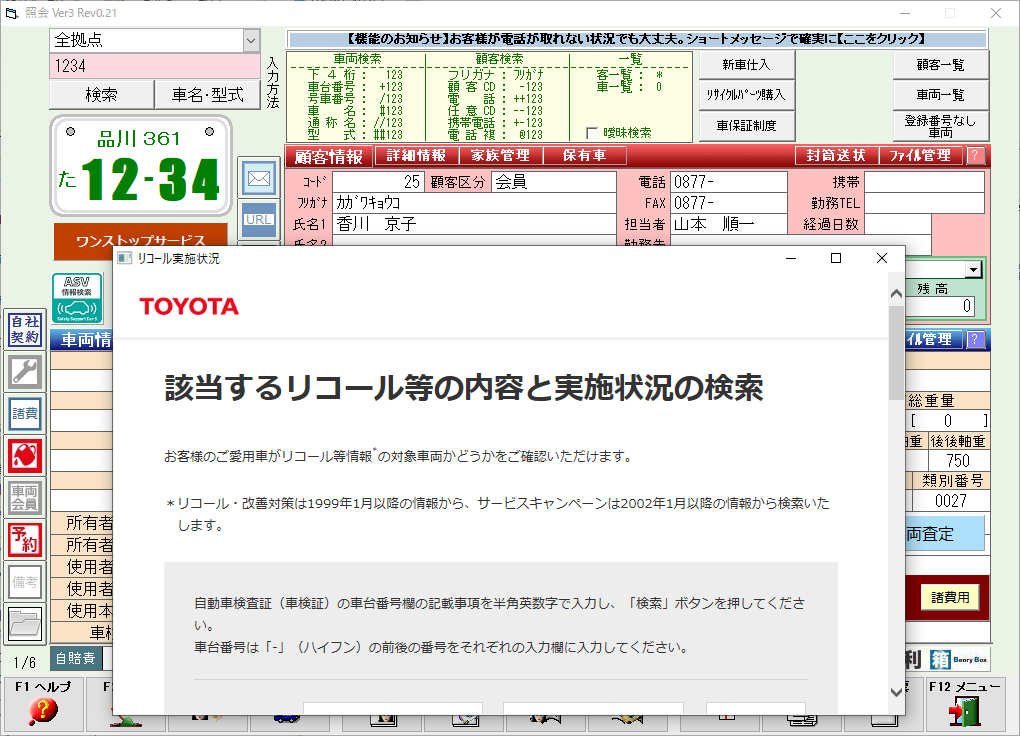1020x736 pixels.
Task: Expand the 全拠点 location dropdown
Action: (x=251, y=40)
